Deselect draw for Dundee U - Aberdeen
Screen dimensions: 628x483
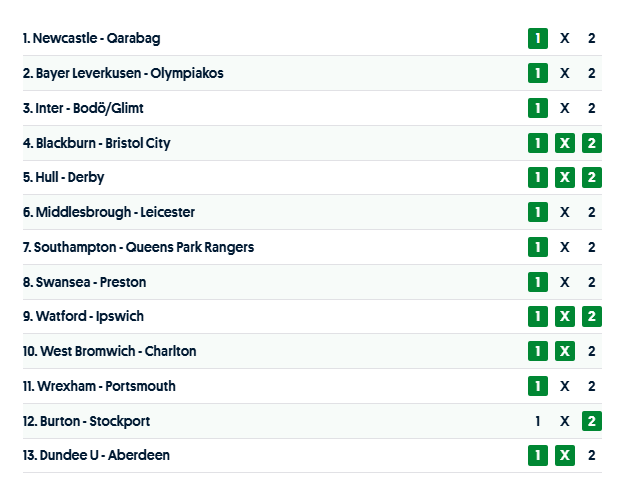[x=565, y=455]
